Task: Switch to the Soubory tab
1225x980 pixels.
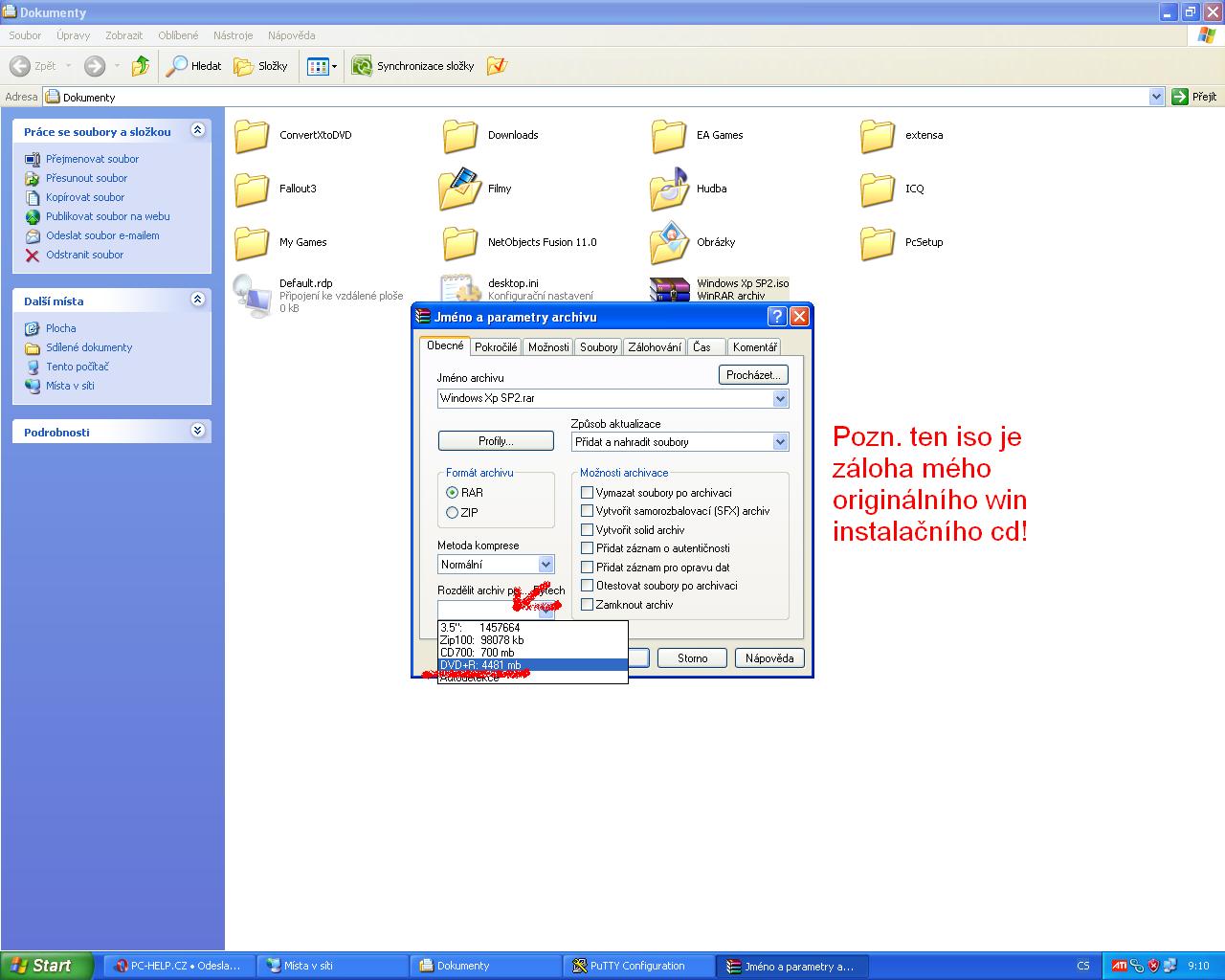Action: click(x=599, y=347)
